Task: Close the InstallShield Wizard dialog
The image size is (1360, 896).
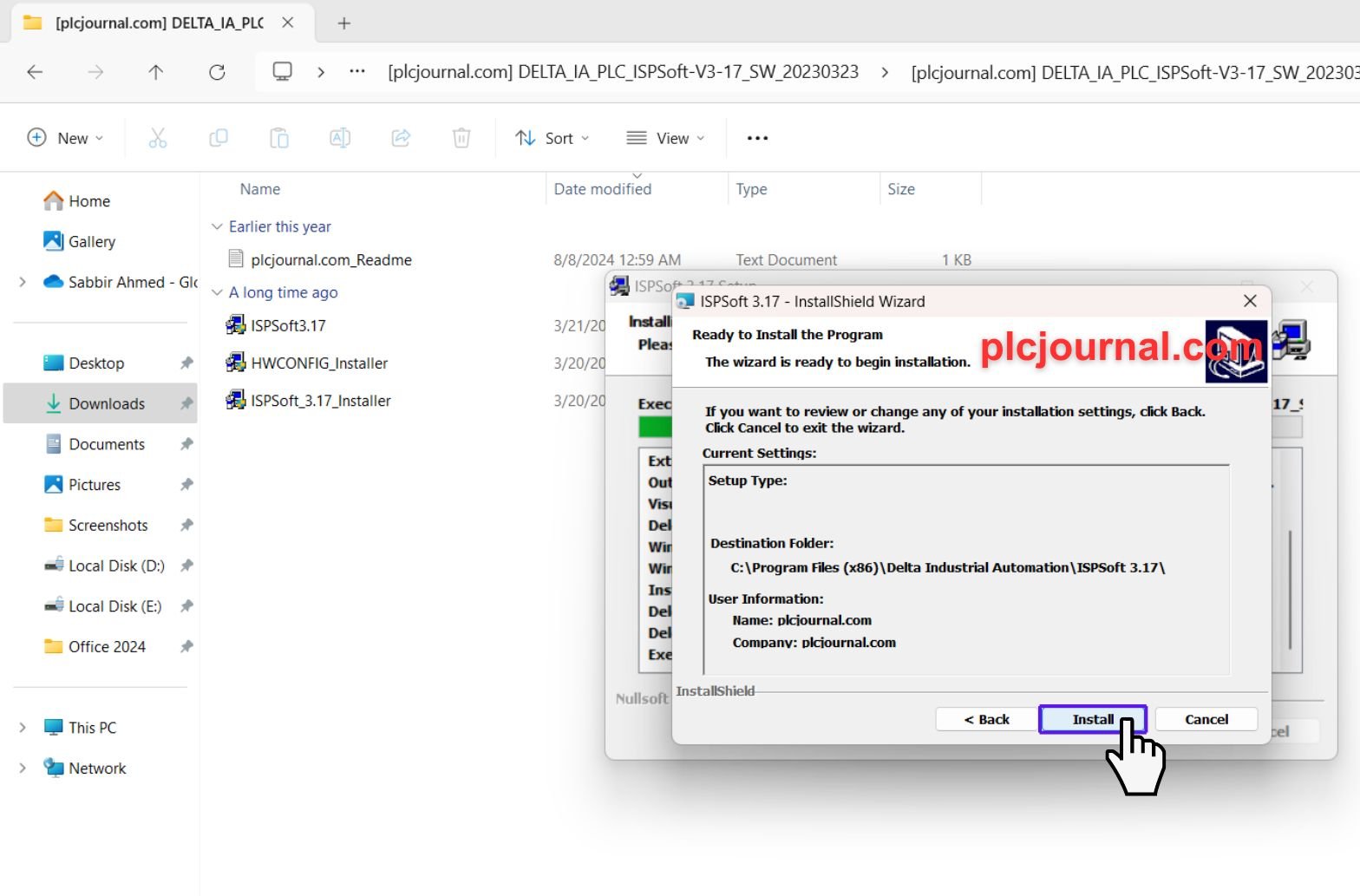Action: click(1250, 301)
